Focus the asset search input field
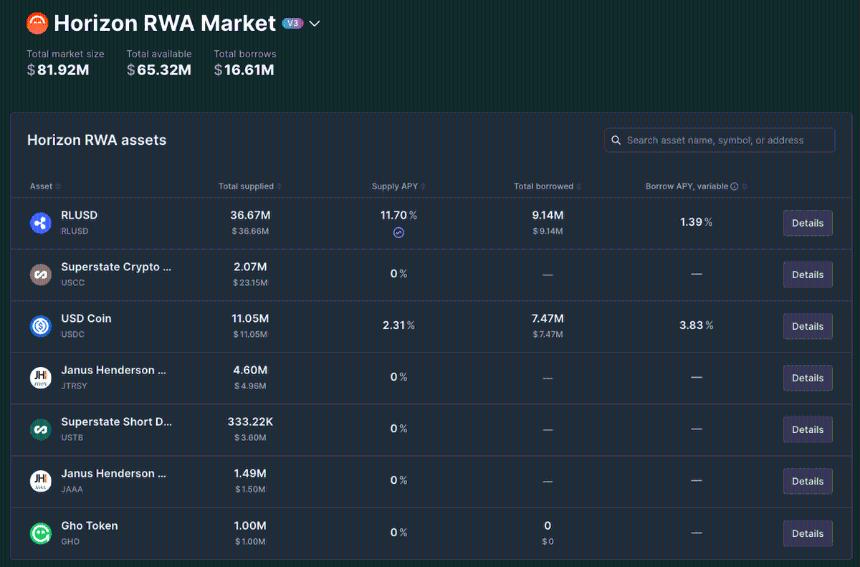The width and height of the screenshot is (860, 567). [720, 140]
